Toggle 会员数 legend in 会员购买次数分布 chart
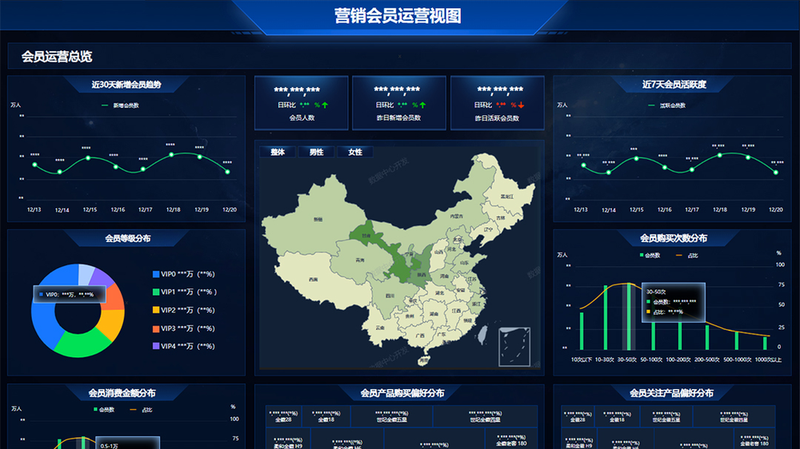The width and height of the screenshot is (800, 449). [x=650, y=255]
